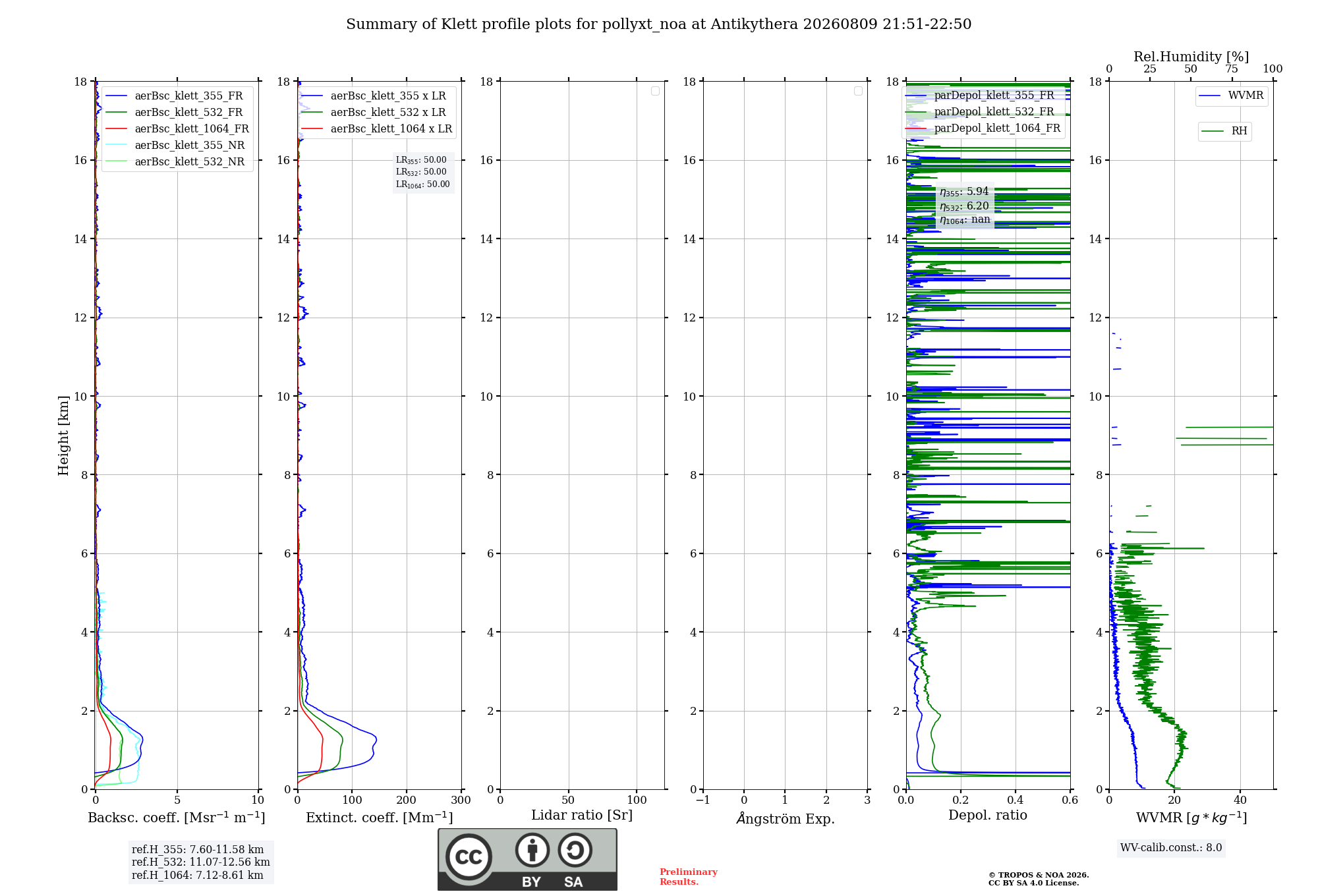Viewport: 1318px width, 896px height.
Task: Click the parDepol_klett_355_FR legend entry
Action: (980, 96)
